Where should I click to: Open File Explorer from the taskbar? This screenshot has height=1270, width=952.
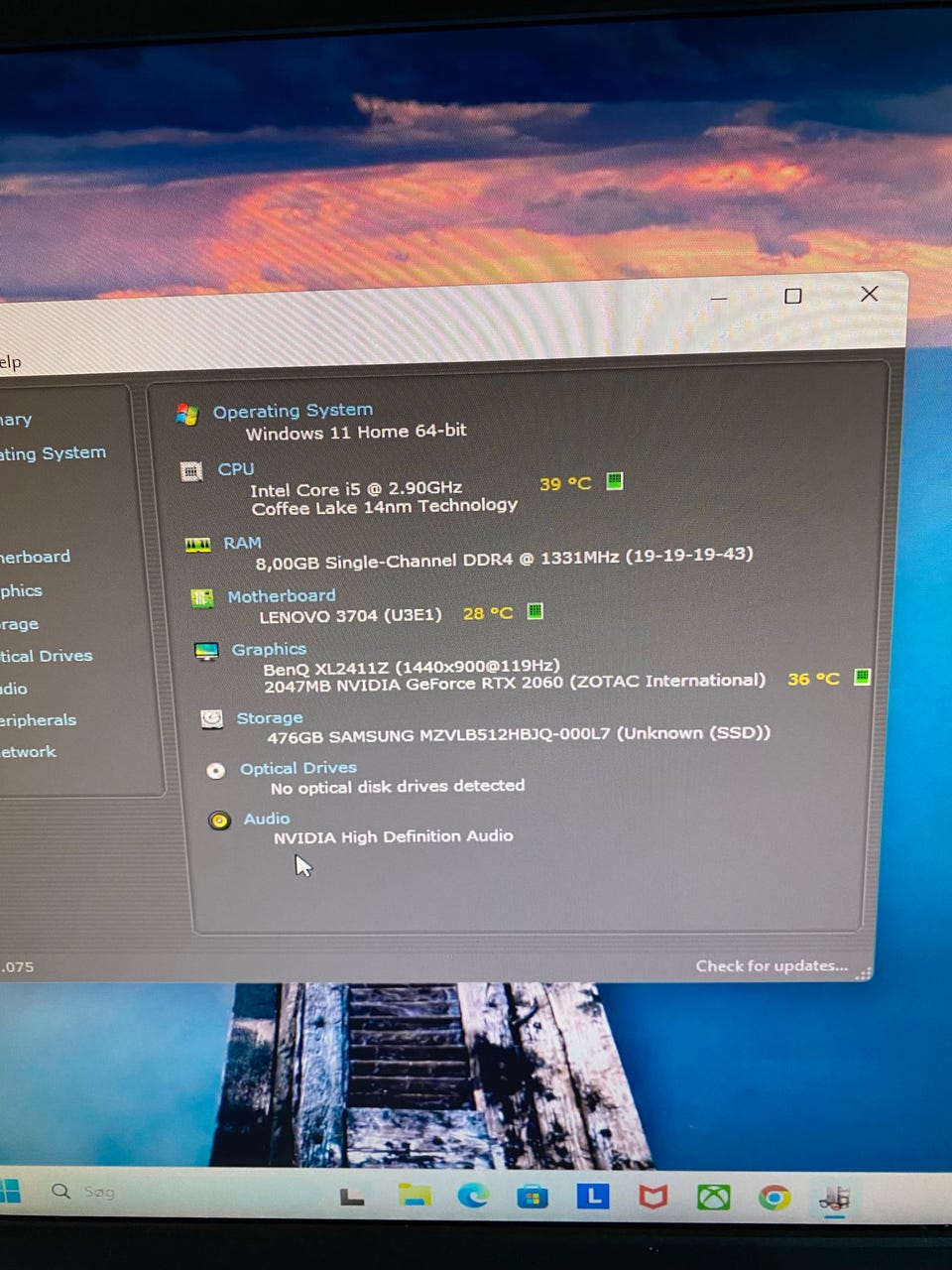(415, 1196)
